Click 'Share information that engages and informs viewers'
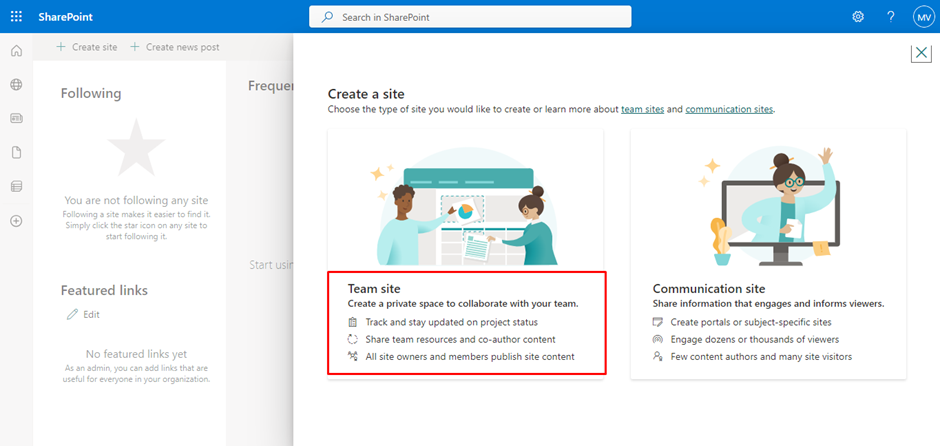 (769, 304)
